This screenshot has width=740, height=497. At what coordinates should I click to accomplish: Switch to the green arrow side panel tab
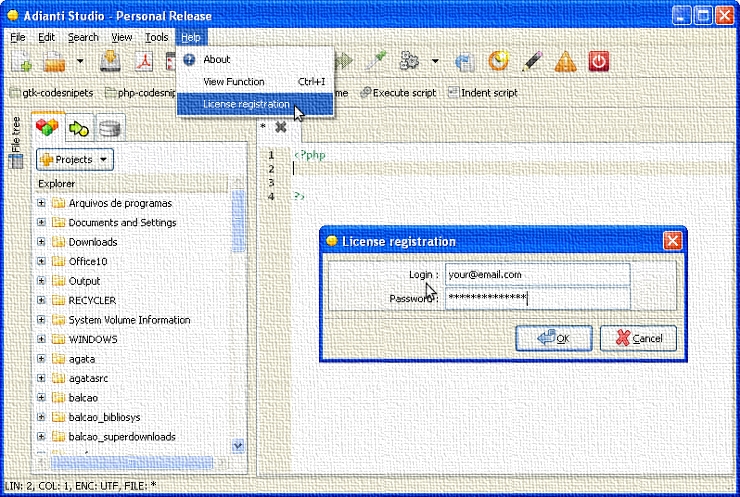pyautogui.click(x=79, y=128)
